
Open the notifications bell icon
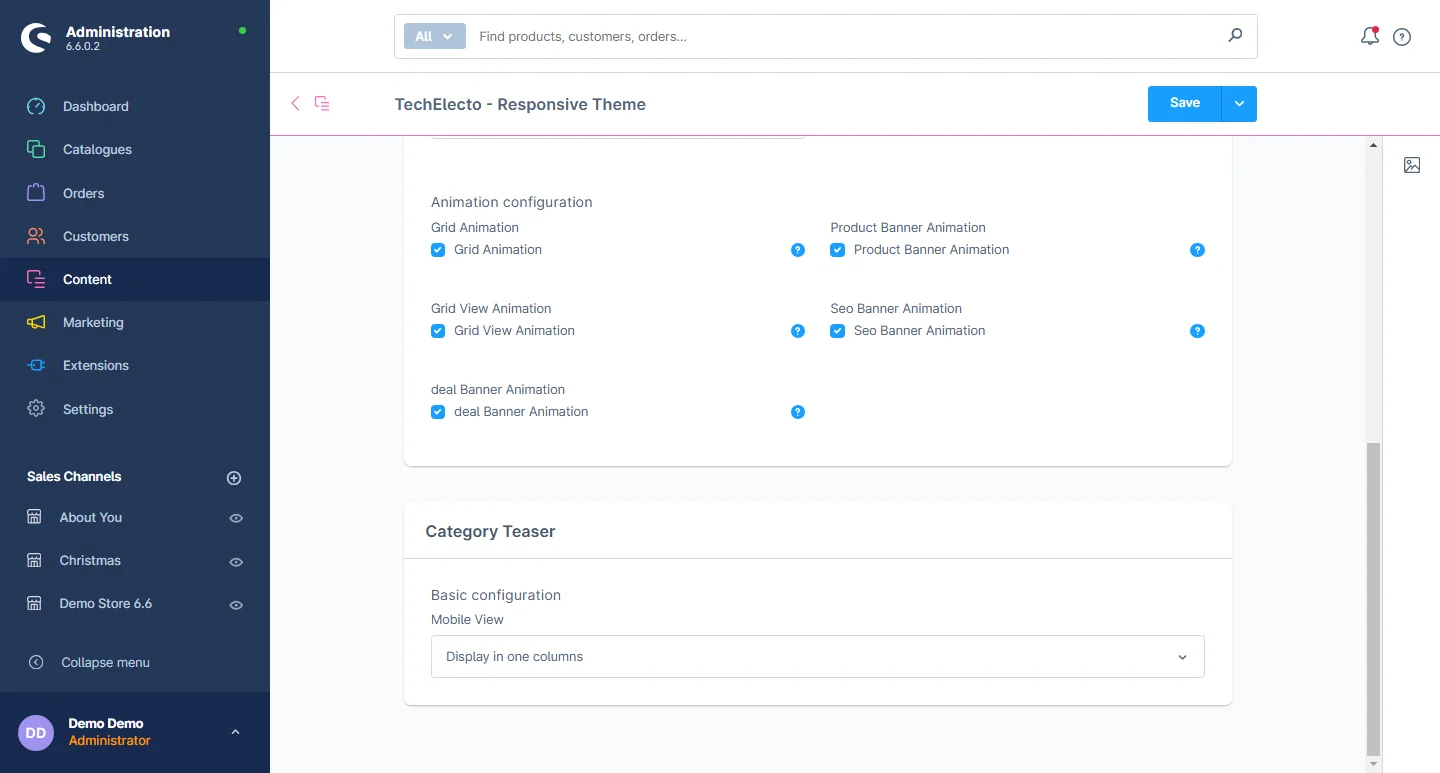[x=1369, y=37]
